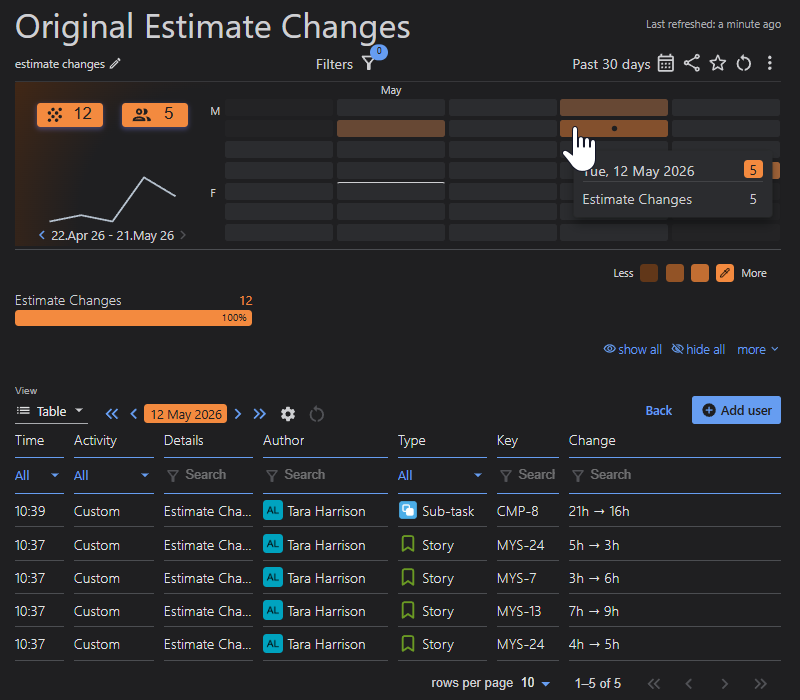This screenshot has width=800, height=700.
Task: Click Tara Harrison avatar in CMP-8 row
Action: [x=273, y=510]
